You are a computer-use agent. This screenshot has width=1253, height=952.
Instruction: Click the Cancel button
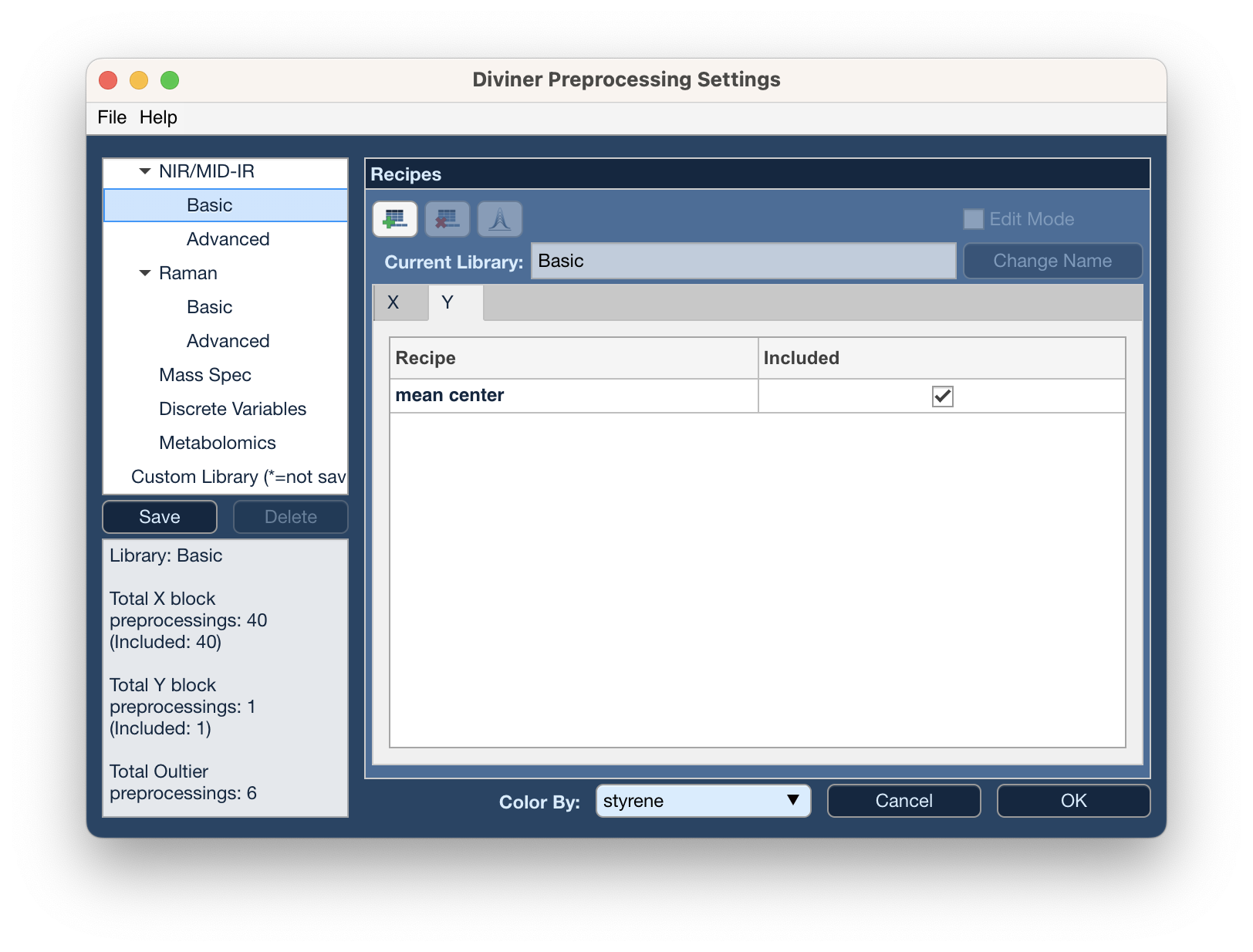pyautogui.click(x=903, y=801)
